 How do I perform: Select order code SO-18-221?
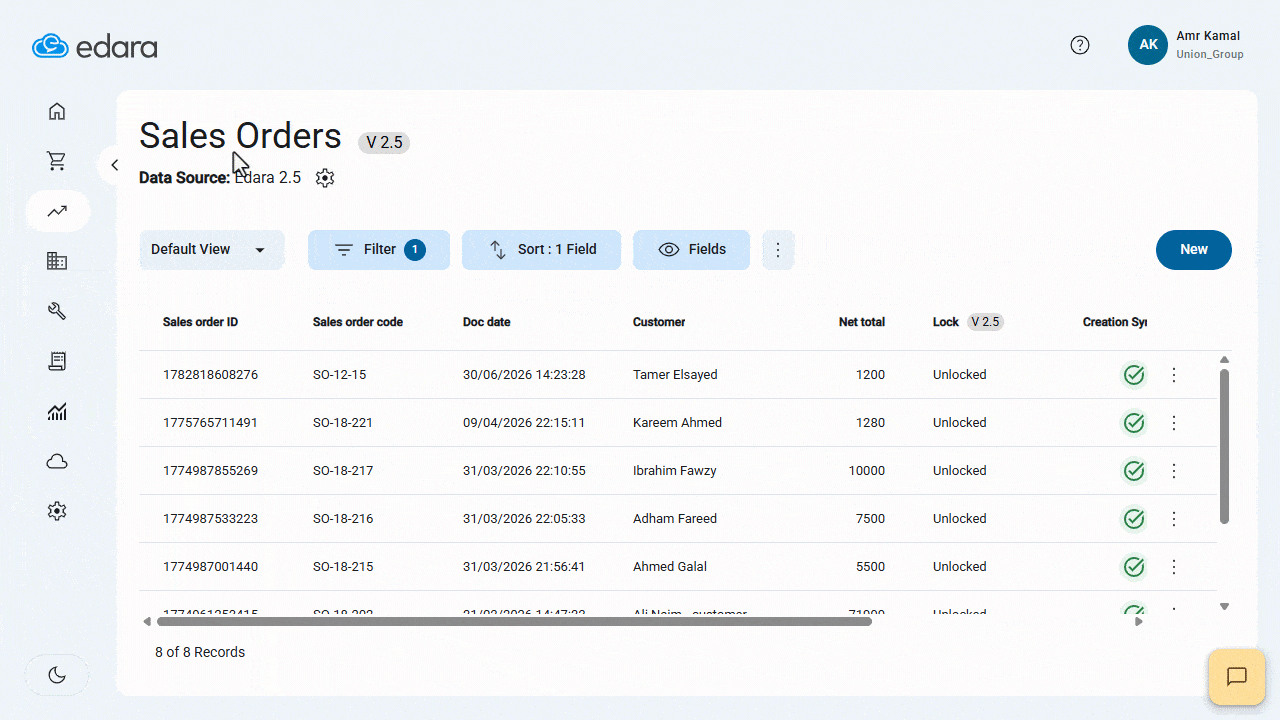[343, 423]
